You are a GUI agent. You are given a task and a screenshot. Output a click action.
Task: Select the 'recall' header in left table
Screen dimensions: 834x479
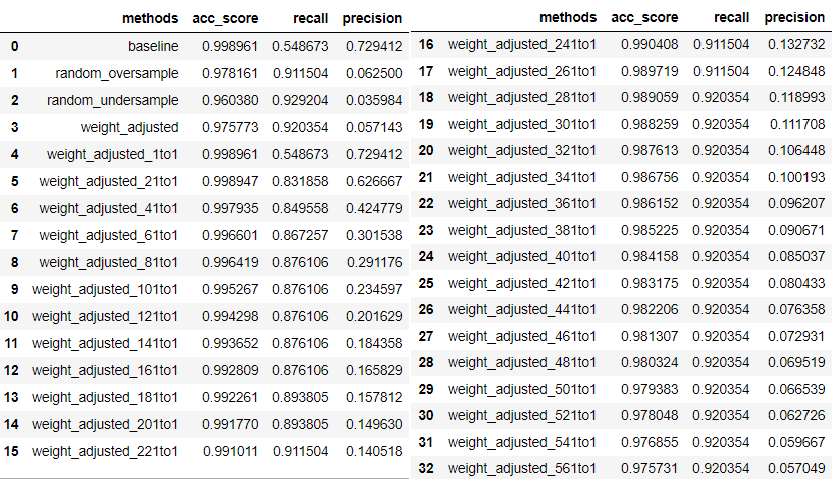tap(311, 19)
